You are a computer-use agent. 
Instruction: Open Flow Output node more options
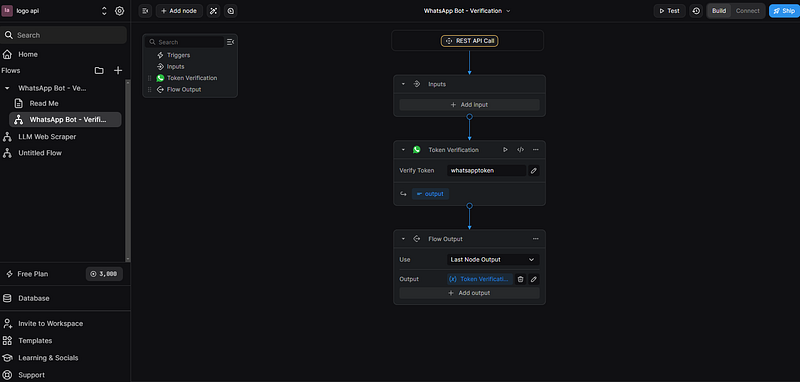tap(536, 239)
